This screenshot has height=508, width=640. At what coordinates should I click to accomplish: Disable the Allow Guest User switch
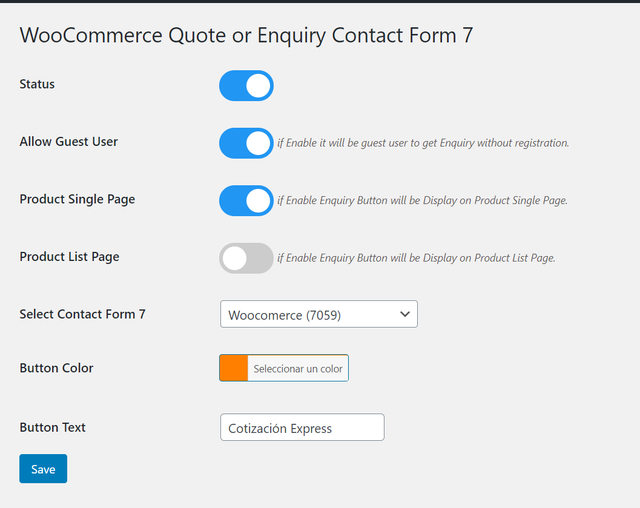246,143
